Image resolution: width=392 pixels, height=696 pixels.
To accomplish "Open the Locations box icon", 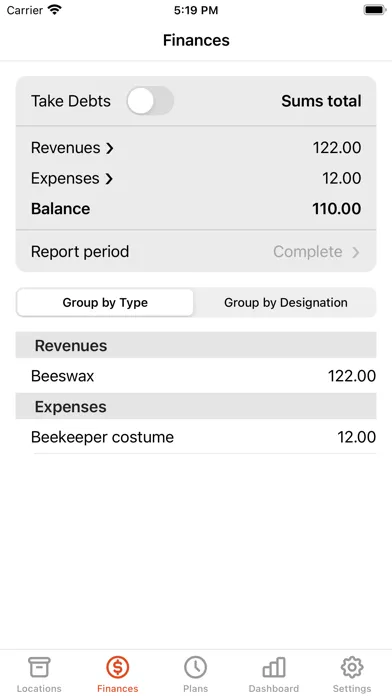I will coord(39,667).
